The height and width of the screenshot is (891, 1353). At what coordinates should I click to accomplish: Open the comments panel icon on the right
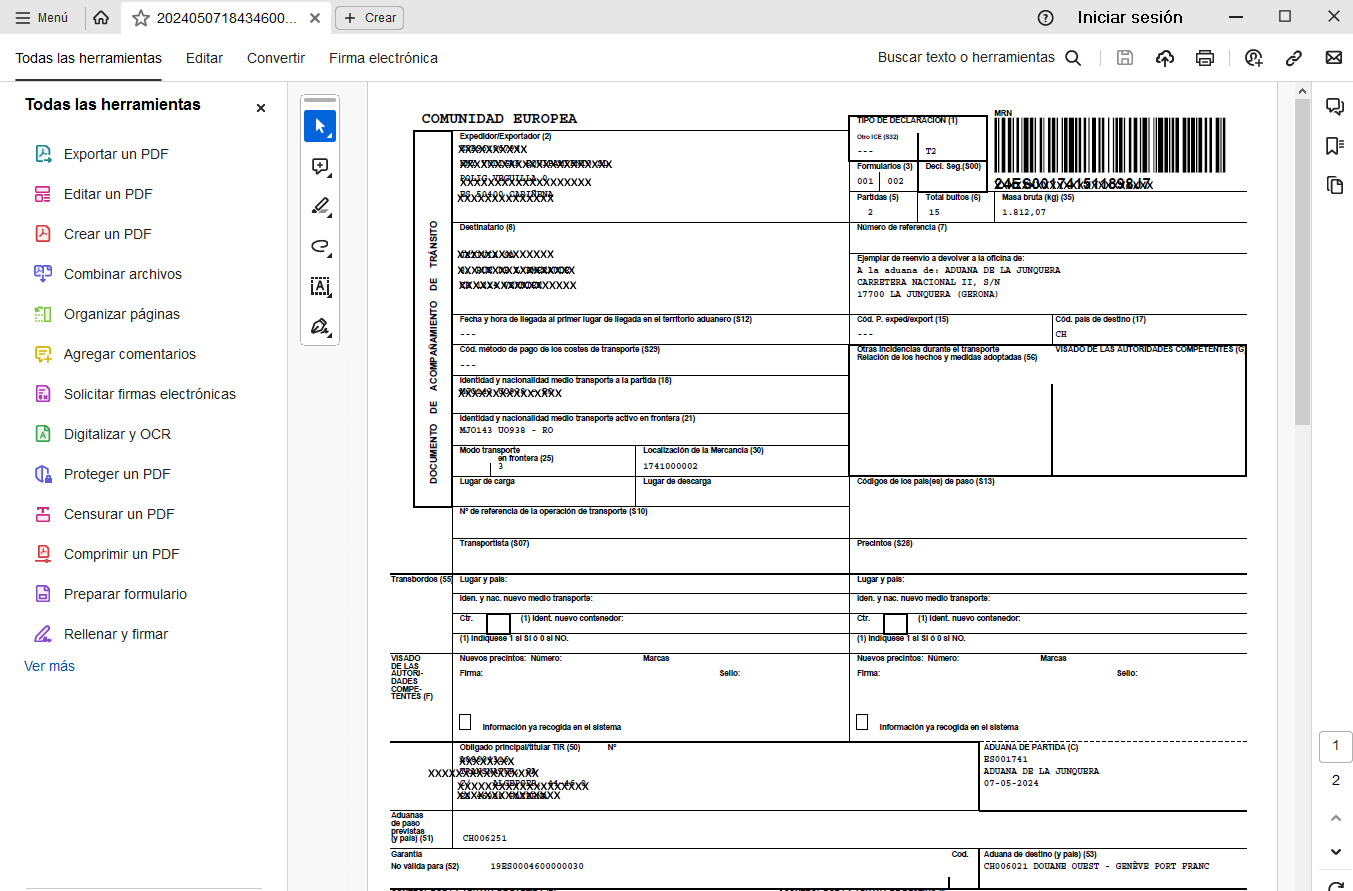[1334, 106]
